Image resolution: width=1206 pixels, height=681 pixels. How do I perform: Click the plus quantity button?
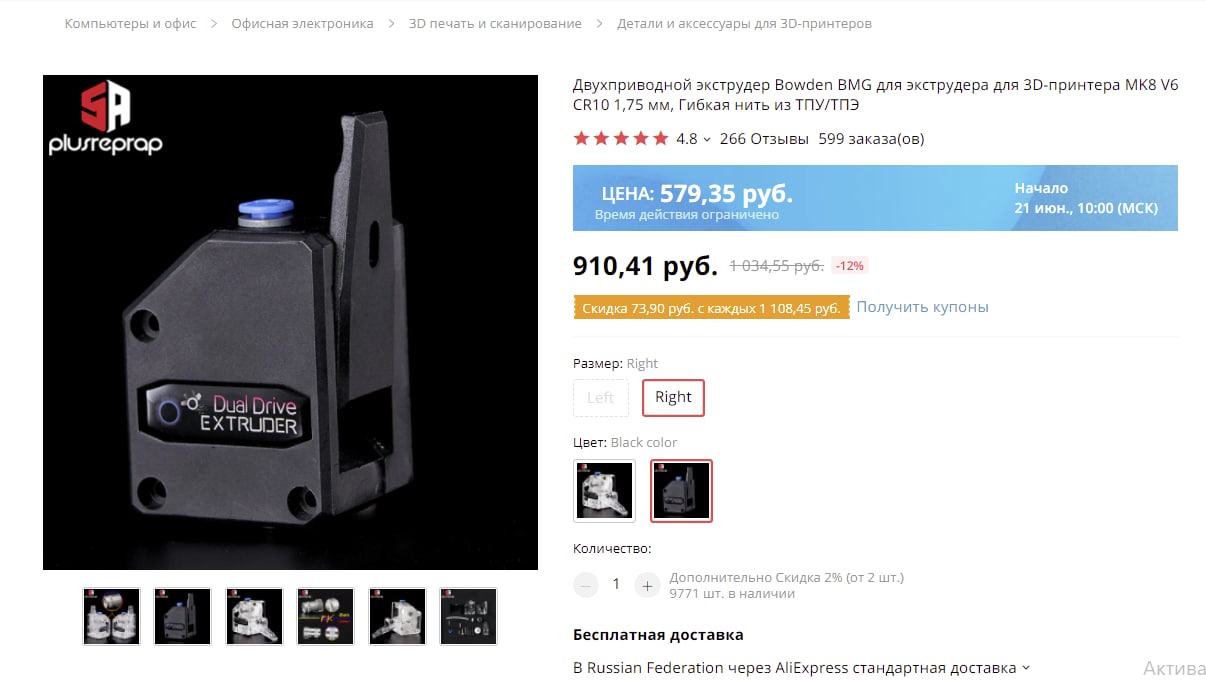coord(647,585)
